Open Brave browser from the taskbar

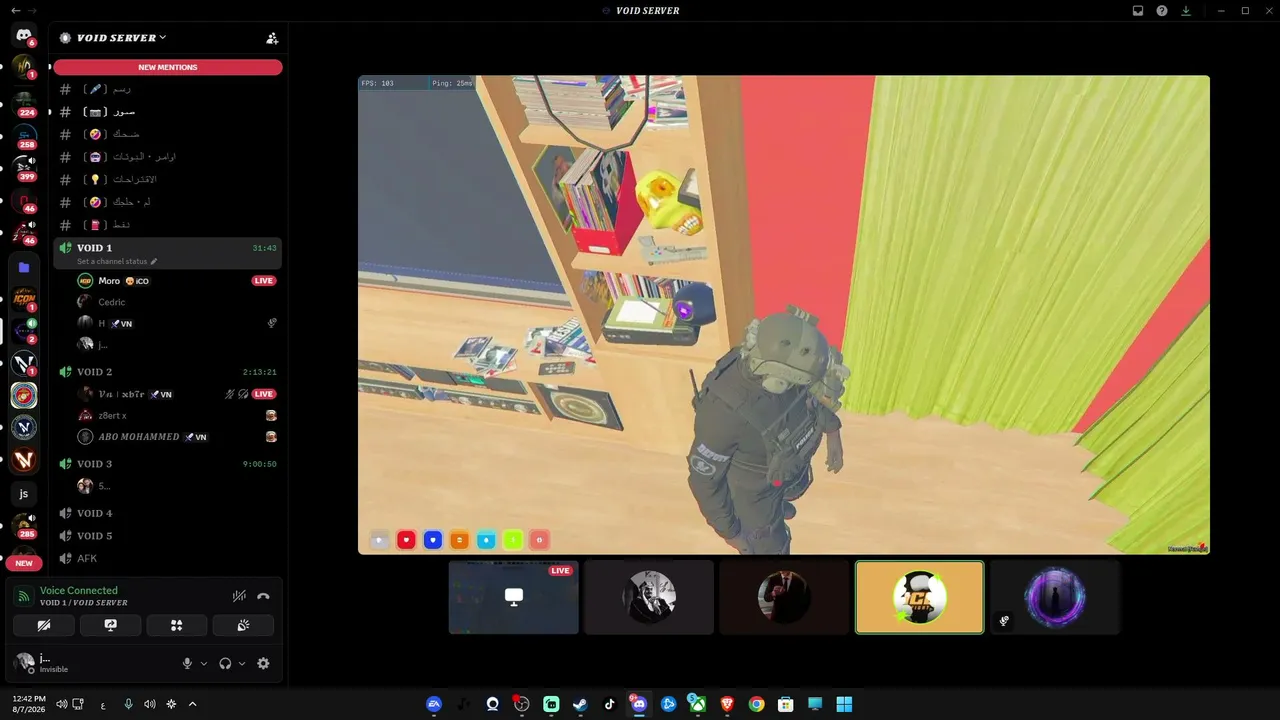[x=727, y=704]
